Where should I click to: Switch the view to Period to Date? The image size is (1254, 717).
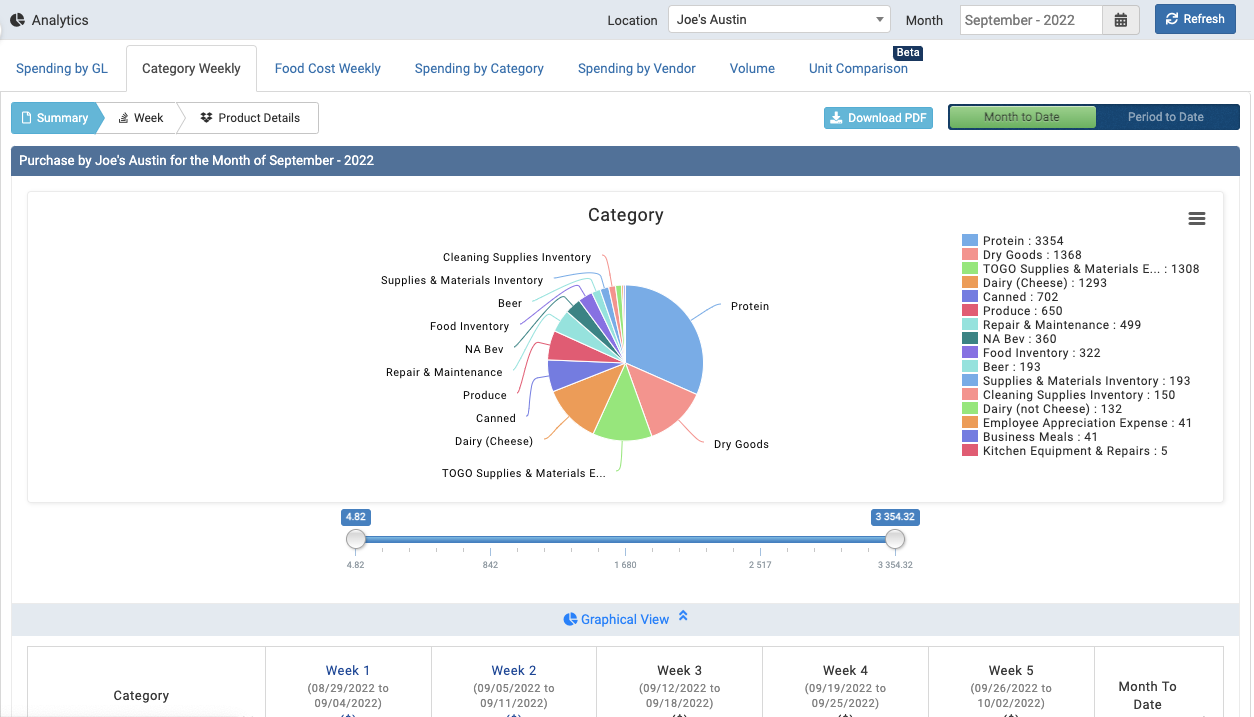pos(1168,116)
